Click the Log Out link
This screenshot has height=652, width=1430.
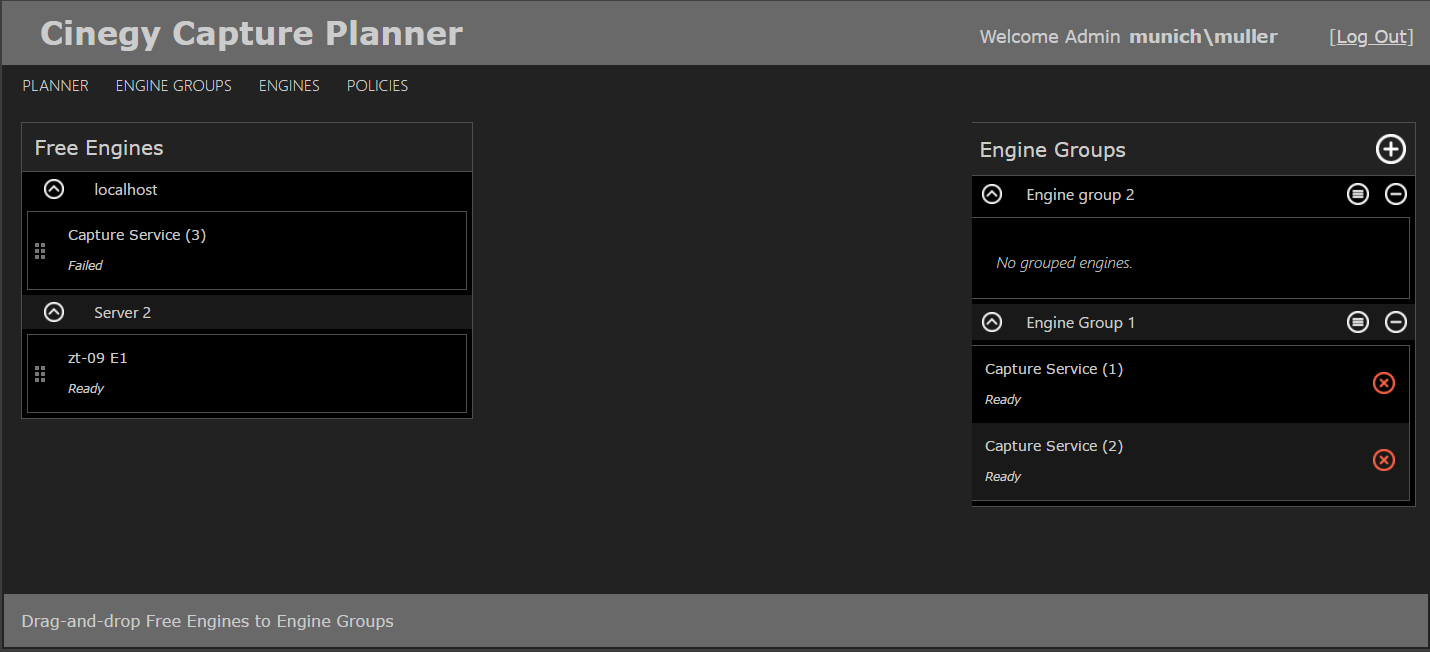click(1371, 37)
